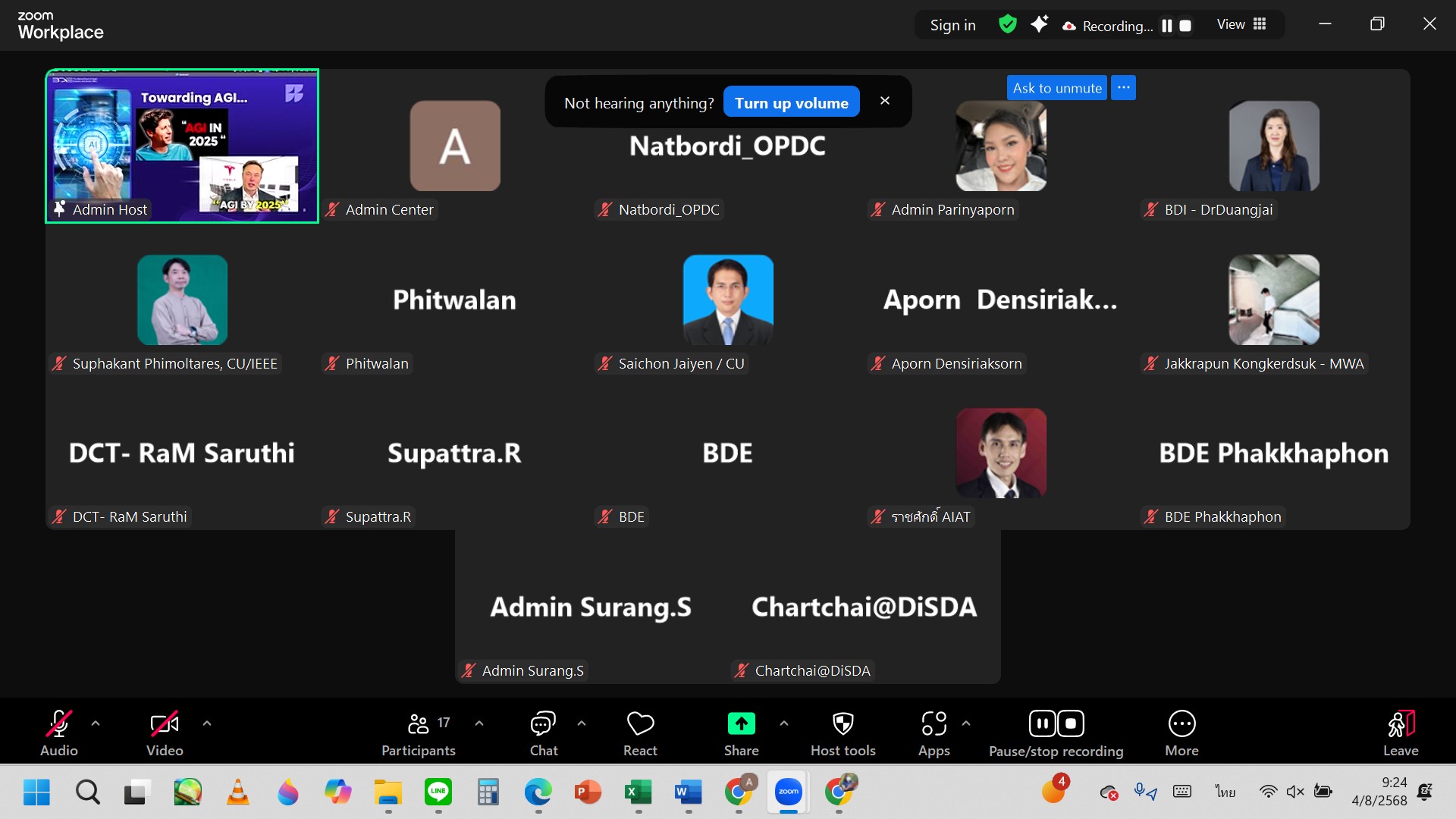The width and height of the screenshot is (1456, 819).
Task: Expand audio options arrow next to Audio
Action: tap(96, 723)
